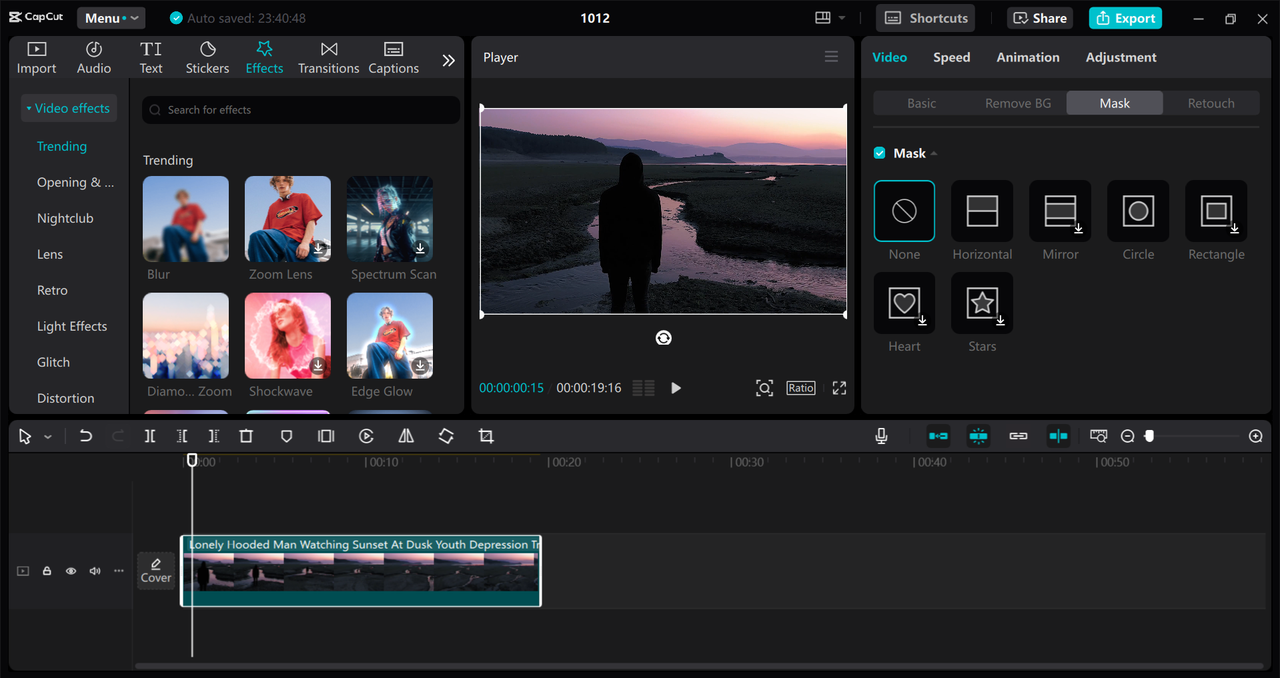Open the Text panel
1280x678 pixels.
(151, 58)
